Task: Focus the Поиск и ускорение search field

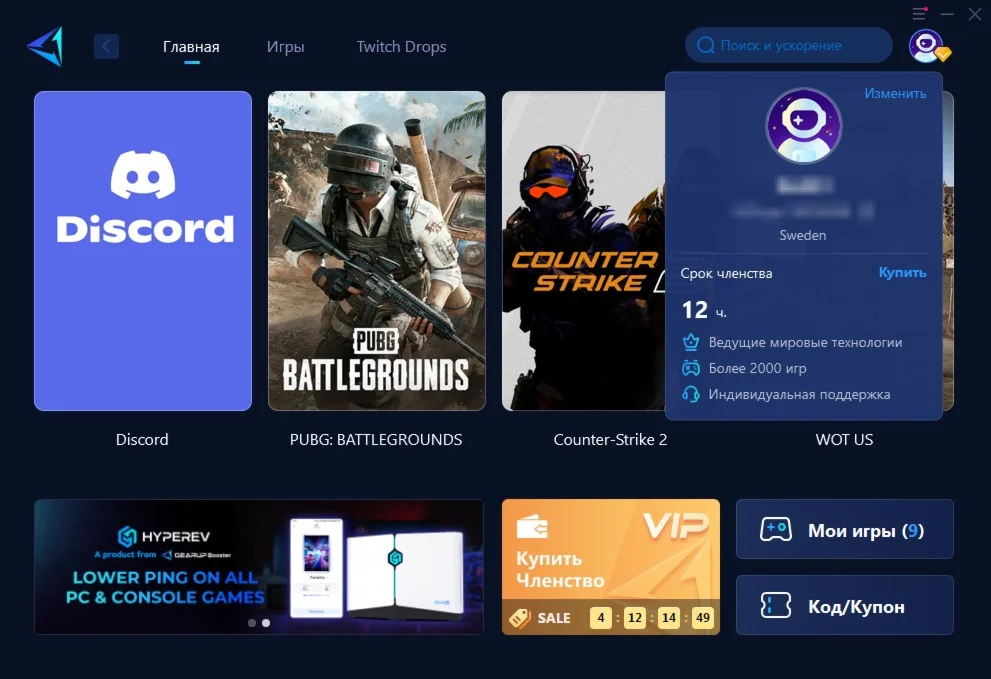Action: (x=788, y=45)
